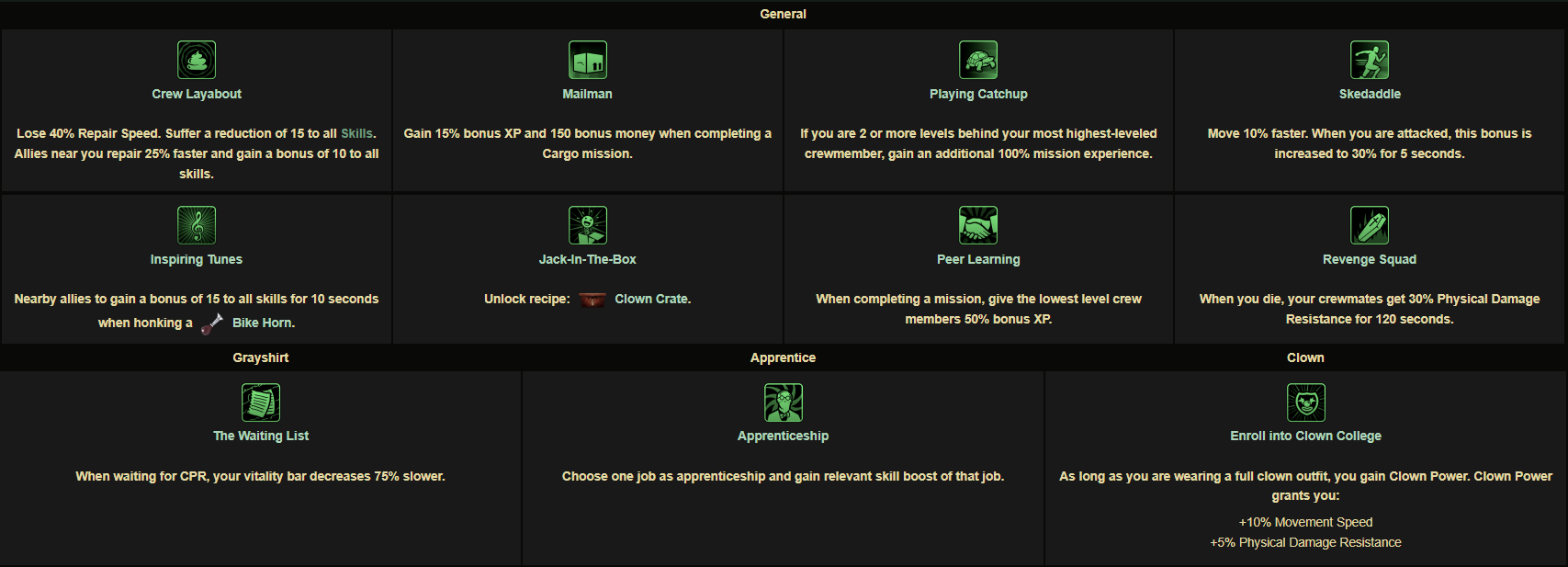
Task: Select the Skedaddle running icon
Action: pyautogui.click(x=1370, y=60)
